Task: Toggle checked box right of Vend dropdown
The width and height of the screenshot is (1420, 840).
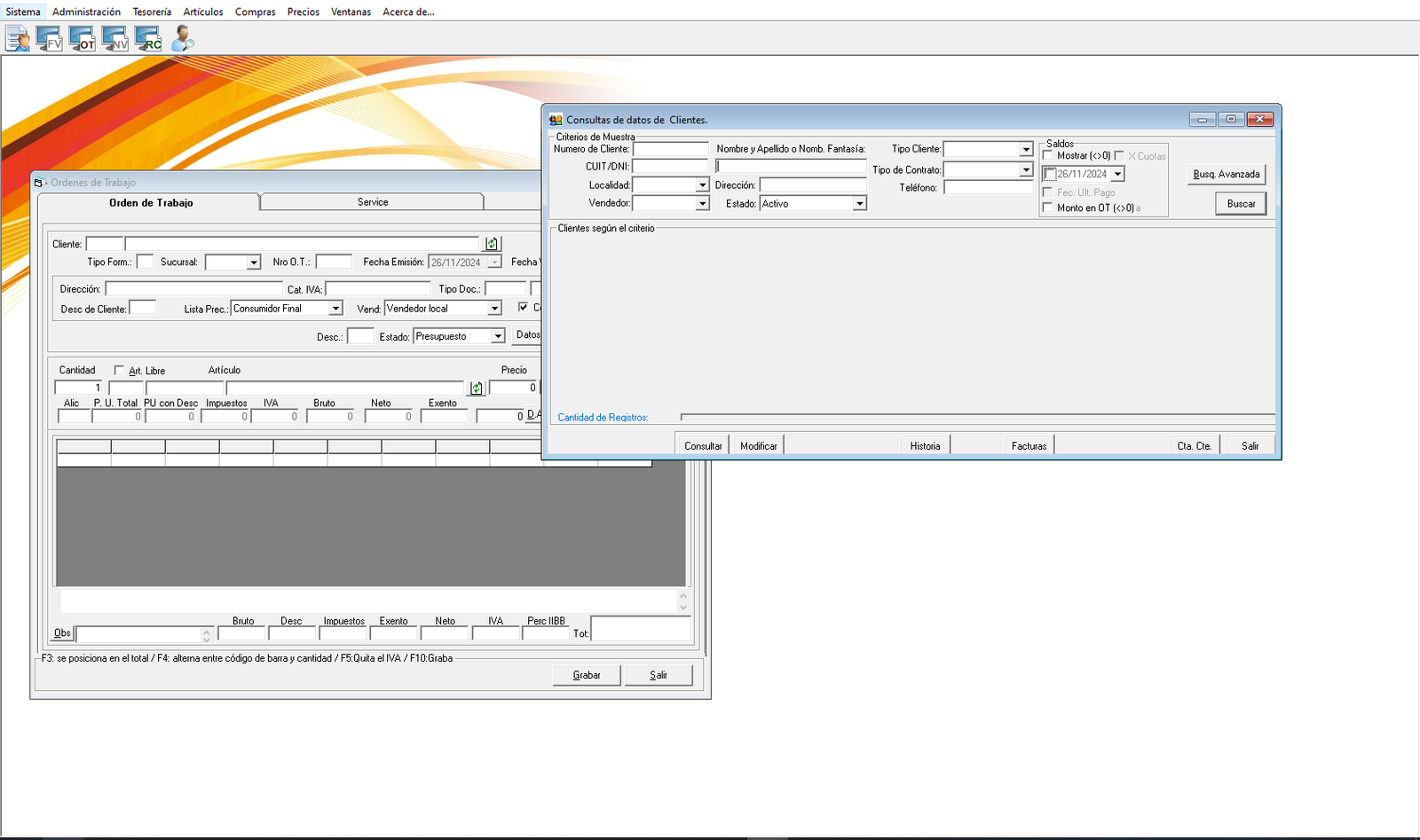Action: [x=523, y=307]
